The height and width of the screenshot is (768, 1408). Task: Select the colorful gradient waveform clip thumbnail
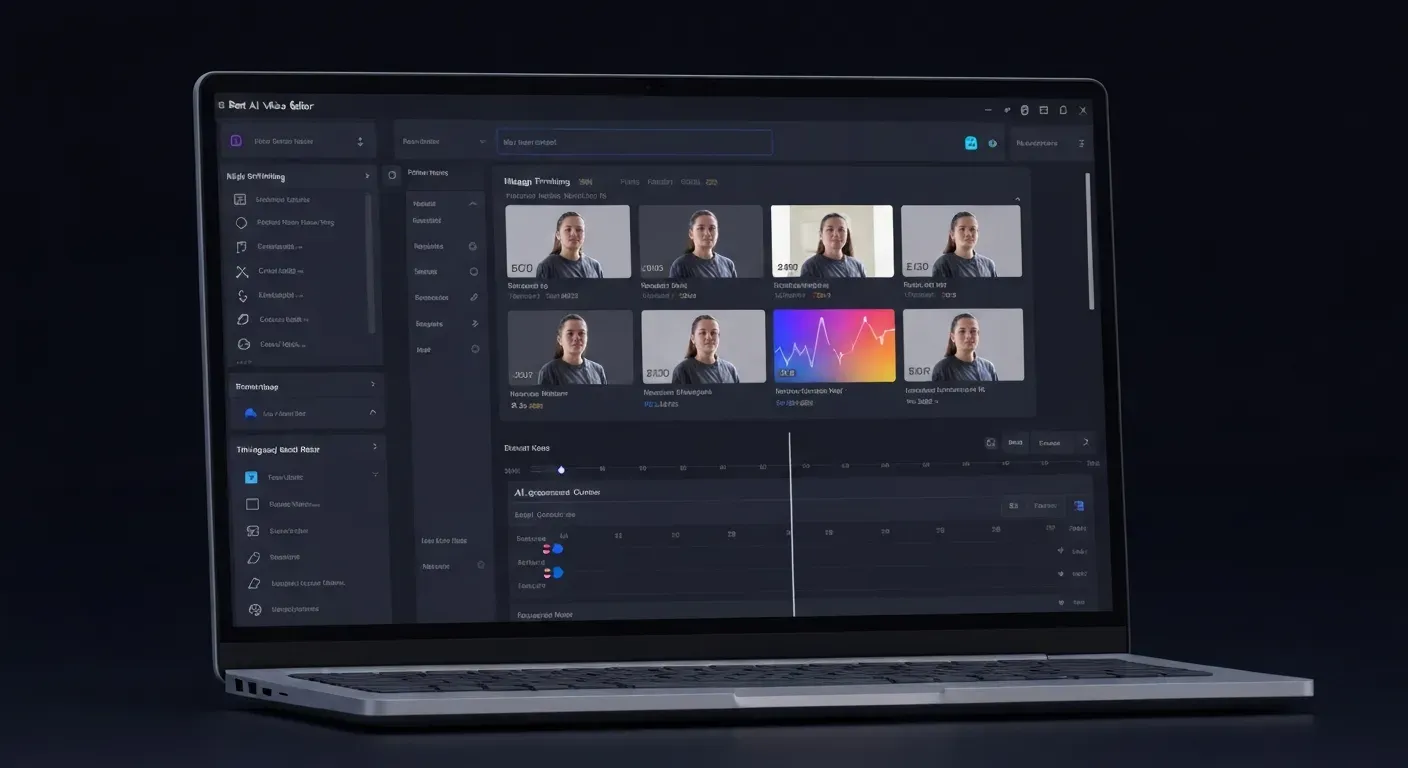pyautogui.click(x=833, y=345)
